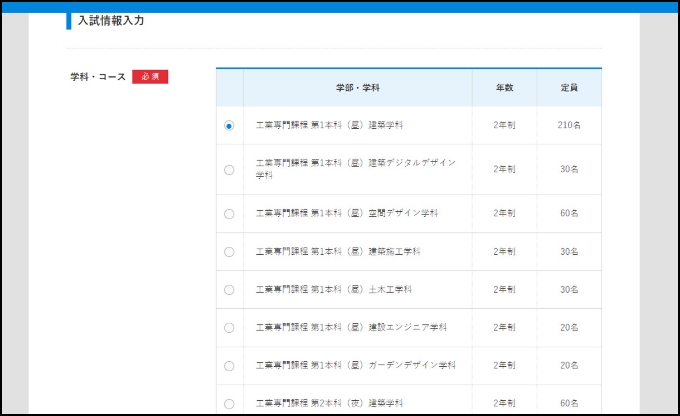Click the 空間デザイン学科 course name text
Viewport: 680px width, 416px height.
point(346,214)
